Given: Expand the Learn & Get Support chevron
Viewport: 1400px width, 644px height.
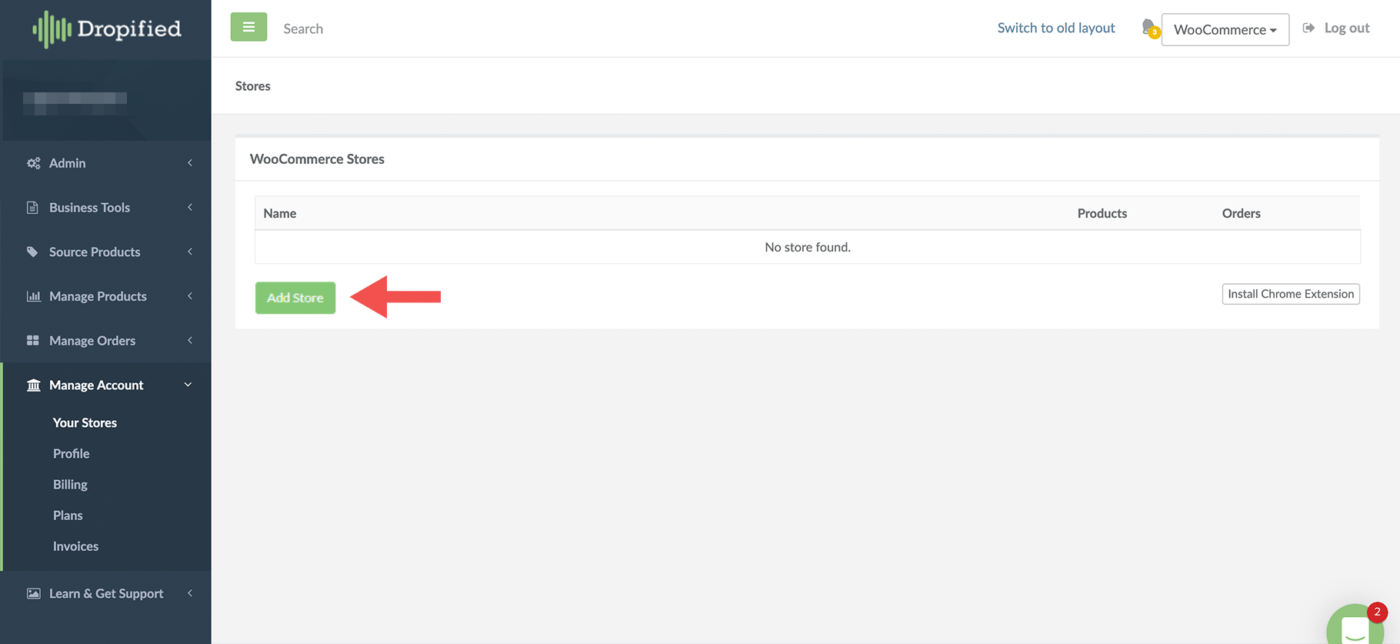Looking at the screenshot, I should [x=190, y=593].
